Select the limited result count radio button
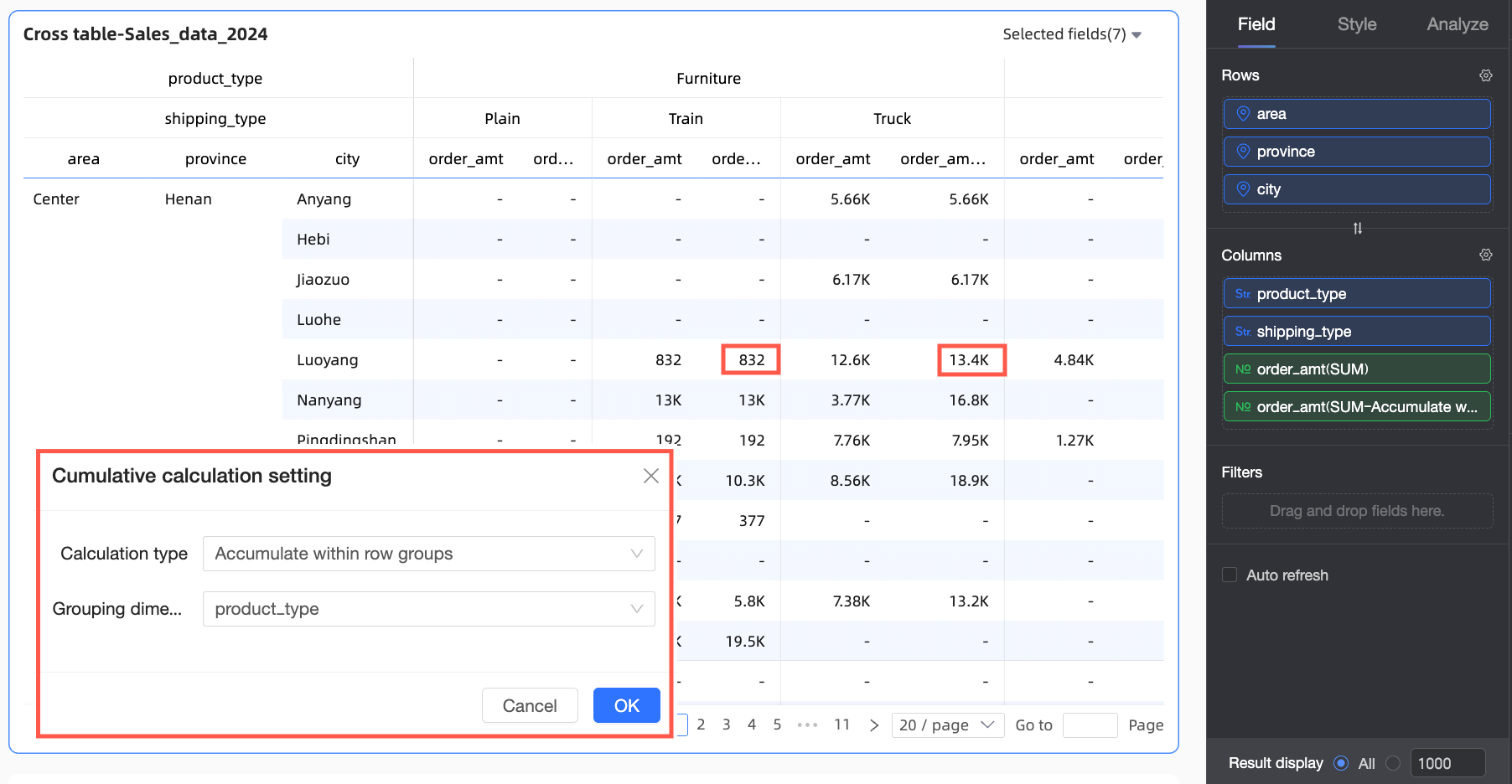Image resolution: width=1512 pixels, height=784 pixels. (1393, 763)
